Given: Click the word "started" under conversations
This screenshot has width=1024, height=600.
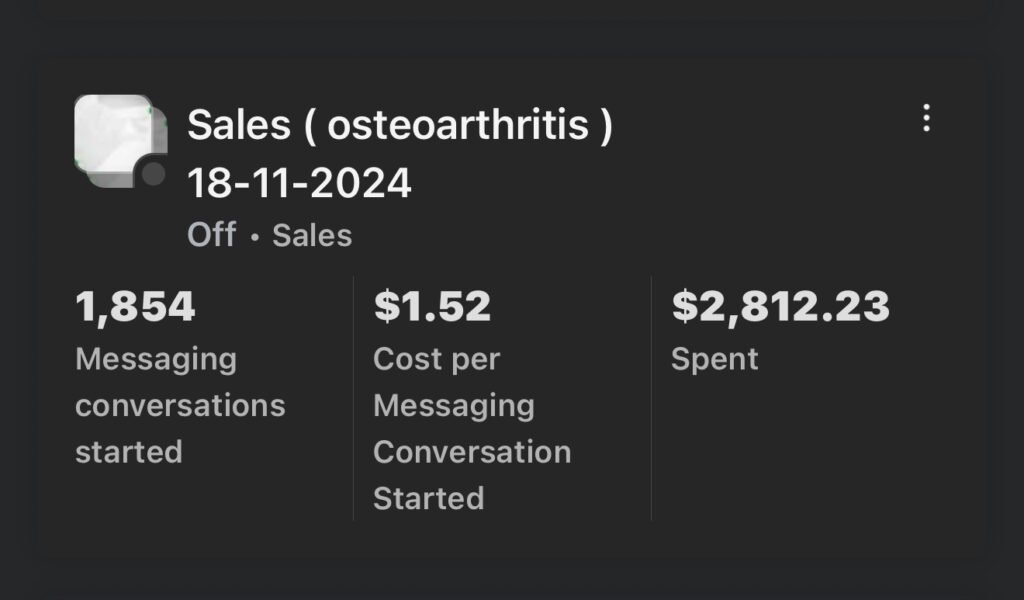Looking at the screenshot, I should point(128,452).
